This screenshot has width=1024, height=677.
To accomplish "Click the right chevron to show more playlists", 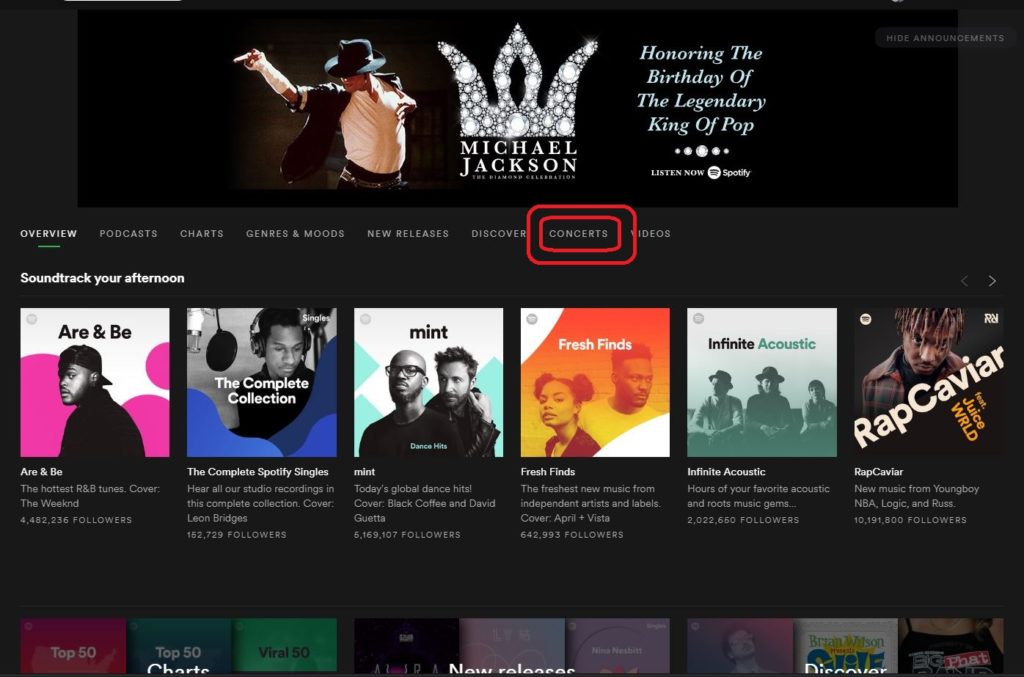I will [x=992, y=281].
